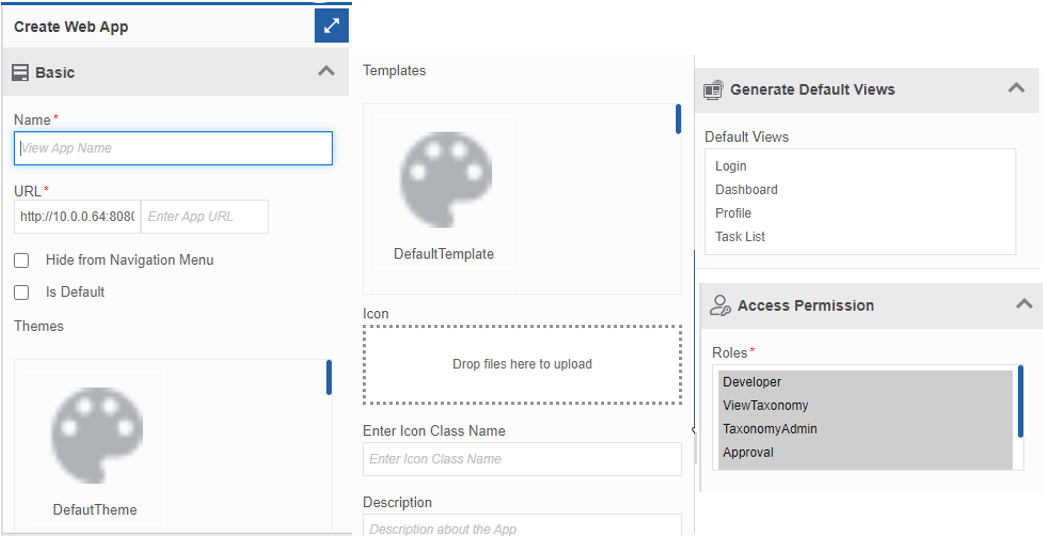This screenshot has height=543, width=1043.
Task: Collapse the Access Permission section
Action: click(x=1024, y=304)
